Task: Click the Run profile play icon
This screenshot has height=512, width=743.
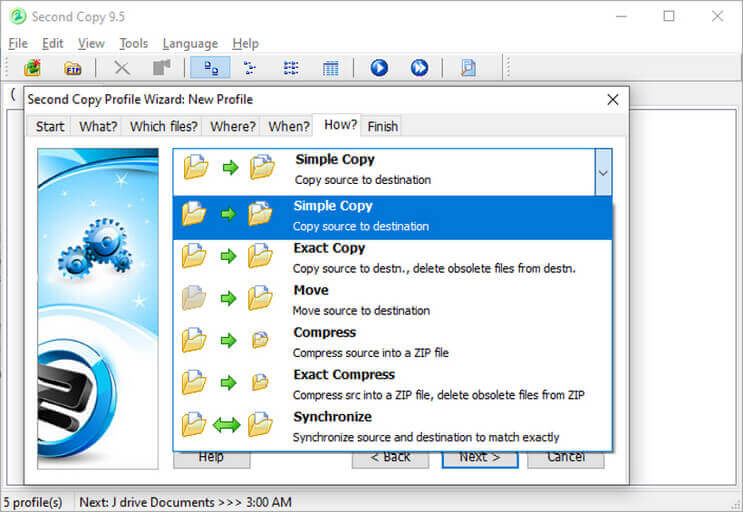Action: (379, 68)
